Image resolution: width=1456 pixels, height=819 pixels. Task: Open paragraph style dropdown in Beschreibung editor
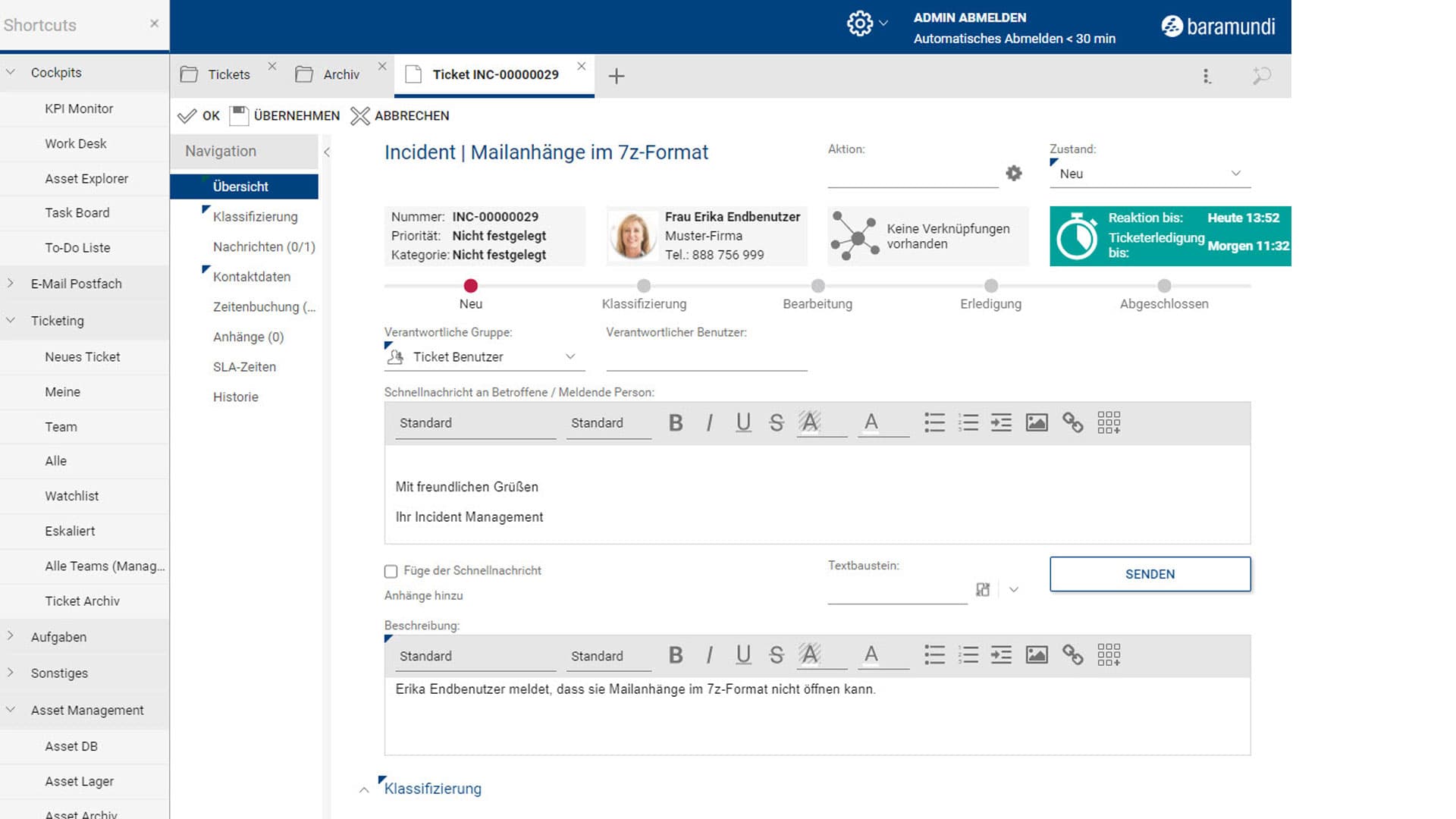[x=475, y=656]
